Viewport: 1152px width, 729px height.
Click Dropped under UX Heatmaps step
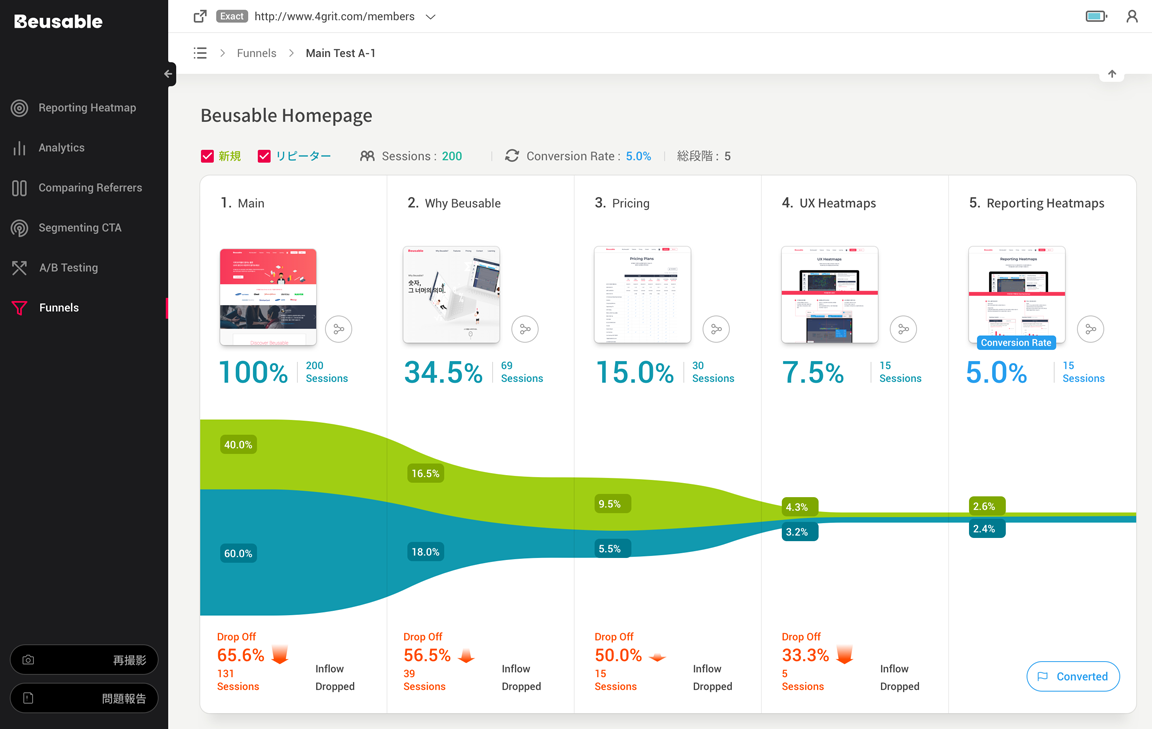point(900,686)
